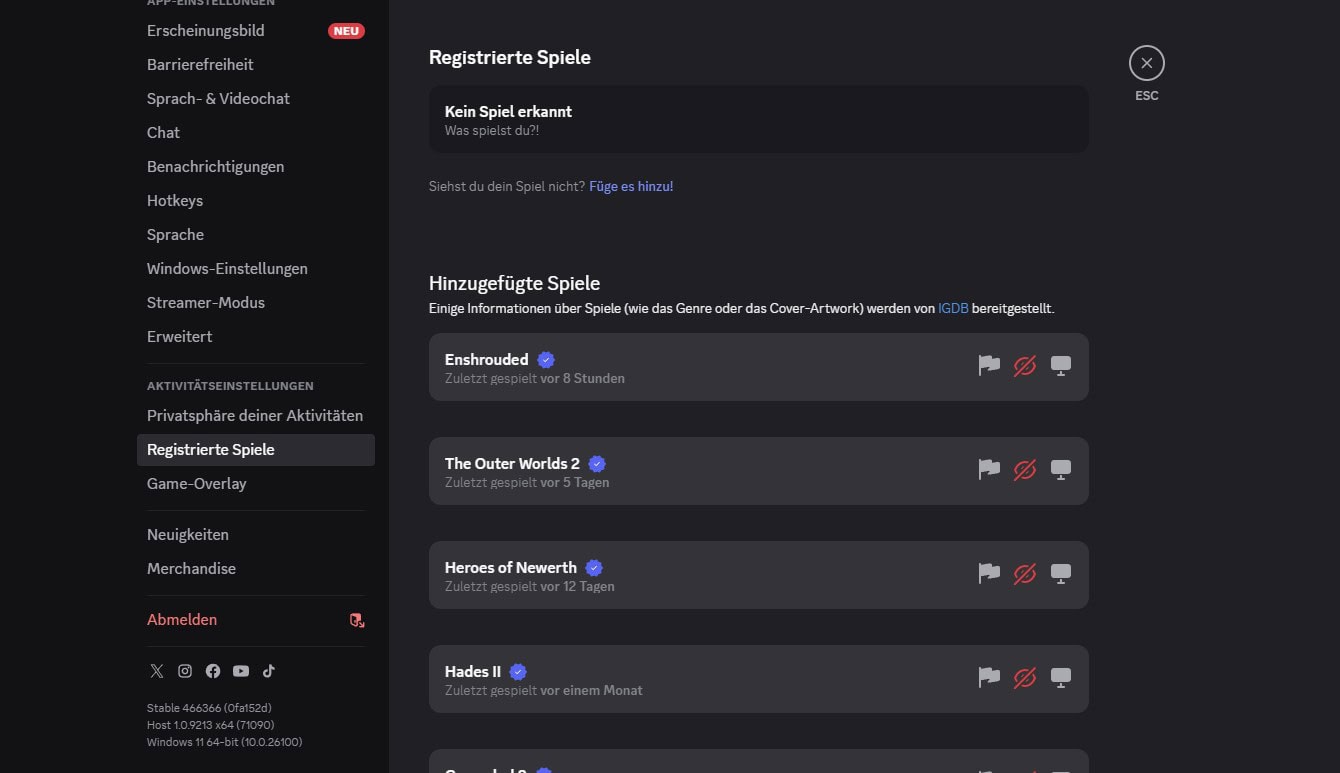The width and height of the screenshot is (1340, 773).
Task: Open Discord's Instagram social icon
Action: pos(185,671)
